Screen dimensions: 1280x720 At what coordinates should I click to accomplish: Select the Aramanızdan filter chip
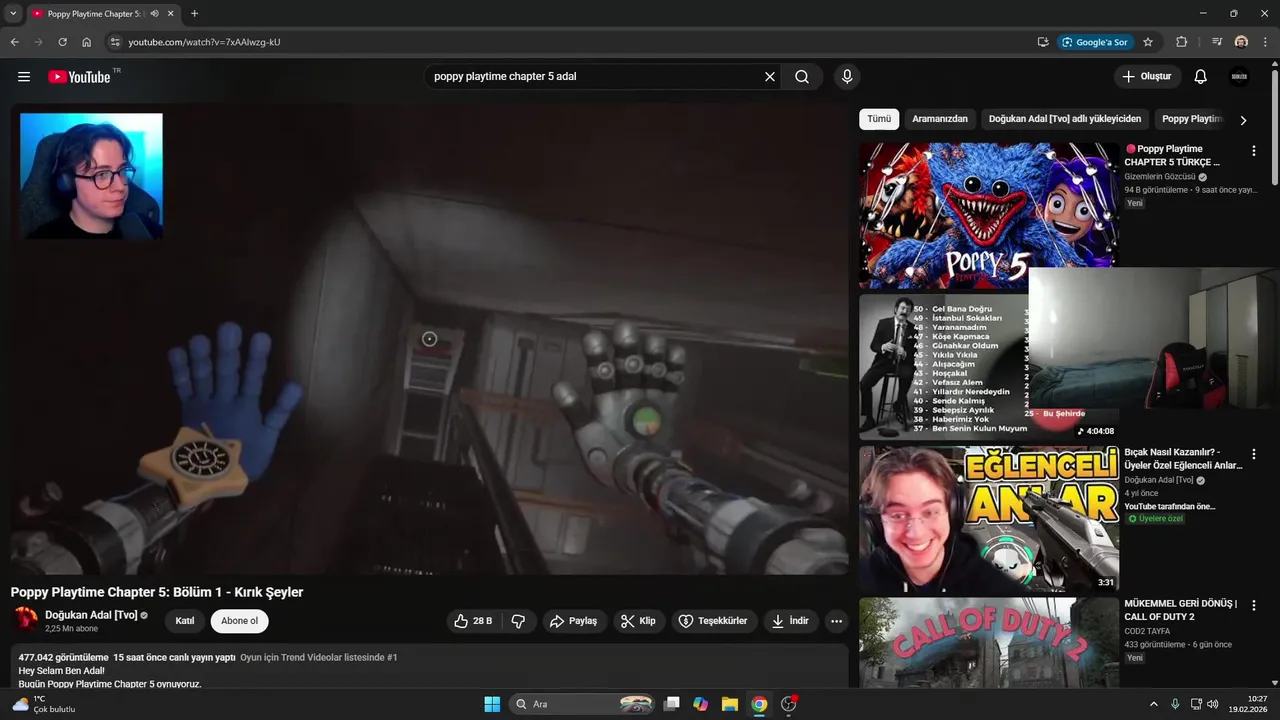point(940,119)
